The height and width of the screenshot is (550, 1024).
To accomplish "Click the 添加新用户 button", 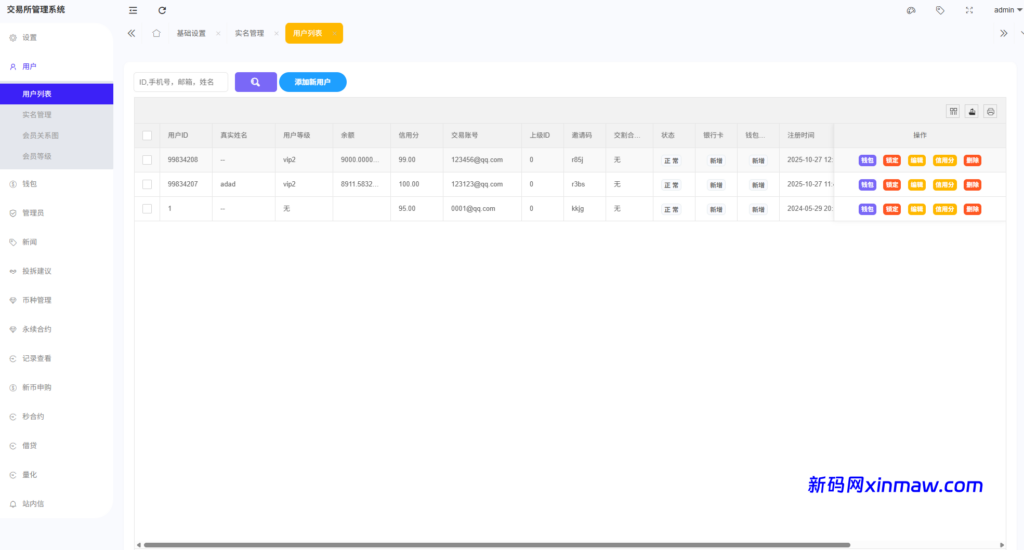I will coord(312,82).
